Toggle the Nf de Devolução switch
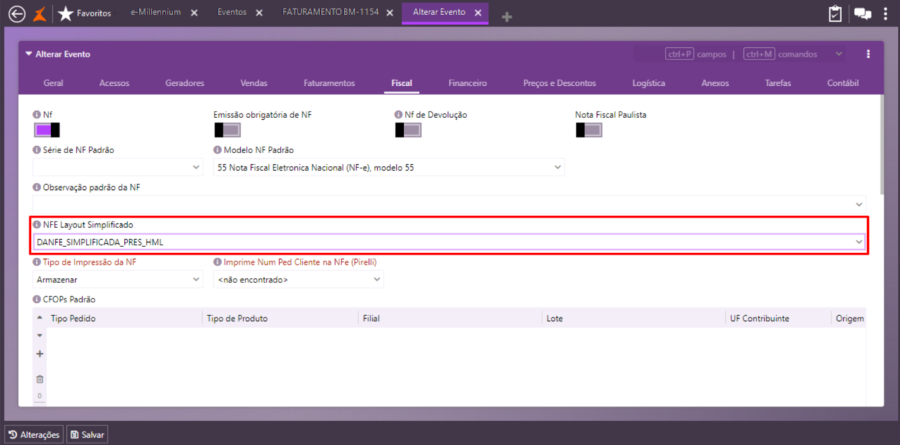 [408, 130]
